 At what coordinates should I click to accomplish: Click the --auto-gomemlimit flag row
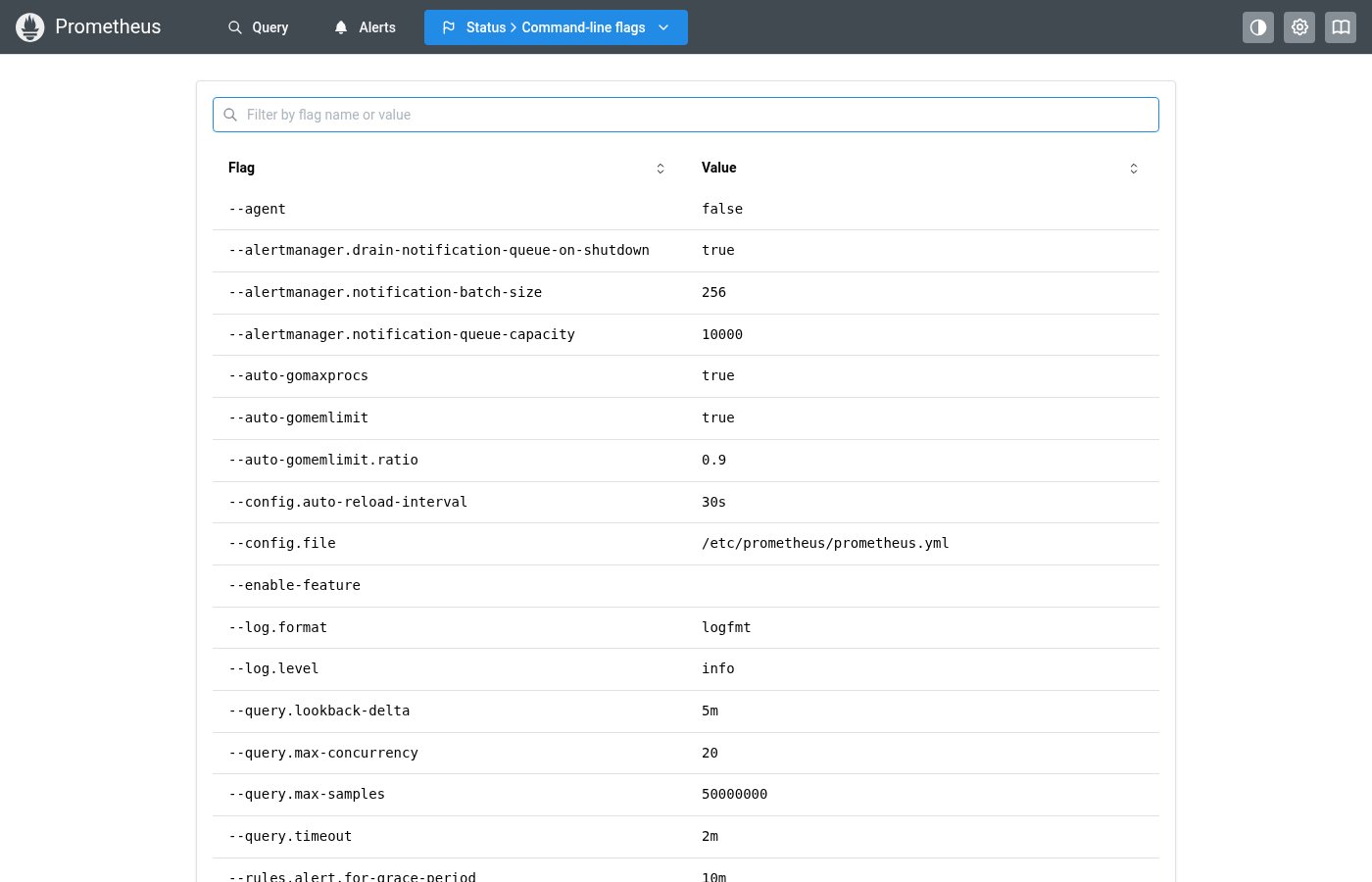686,417
